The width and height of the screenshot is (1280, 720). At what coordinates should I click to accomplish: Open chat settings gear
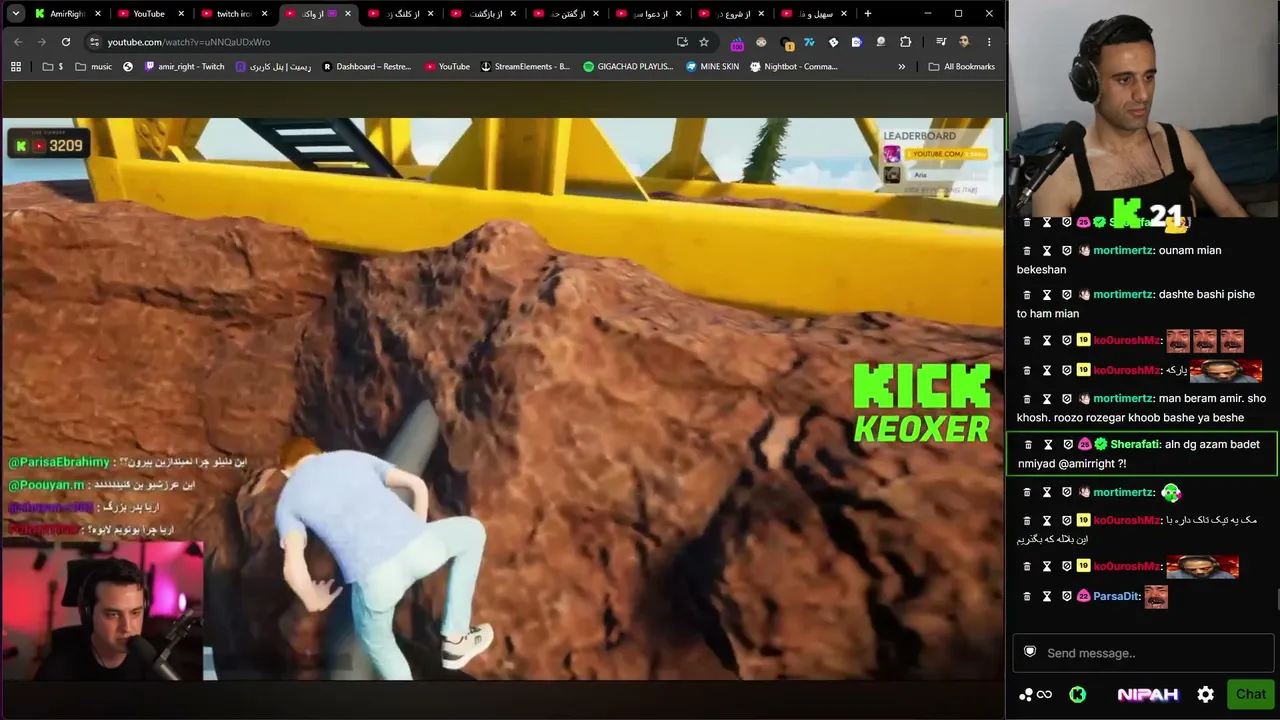1206,695
